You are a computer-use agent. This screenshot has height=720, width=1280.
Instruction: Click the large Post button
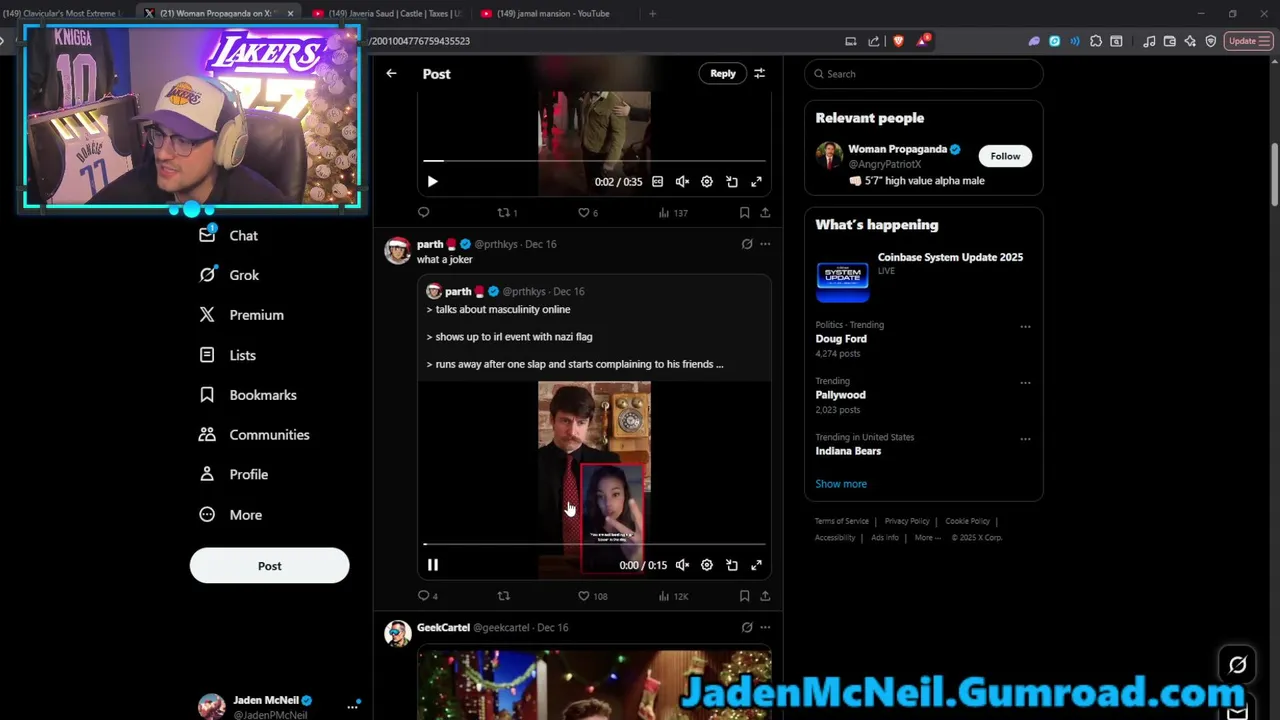tap(269, 566)
